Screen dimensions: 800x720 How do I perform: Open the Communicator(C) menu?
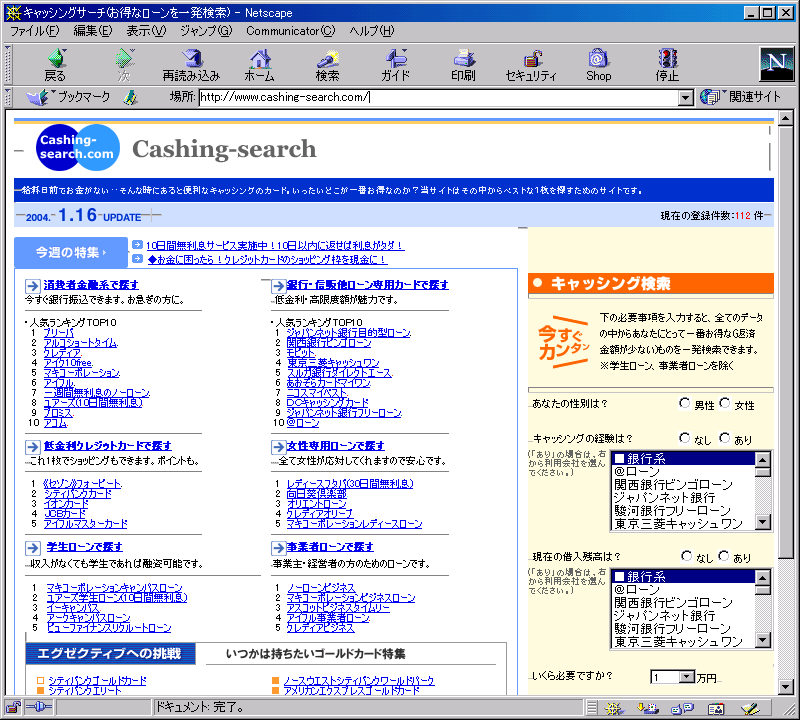[x=291, y=31]
